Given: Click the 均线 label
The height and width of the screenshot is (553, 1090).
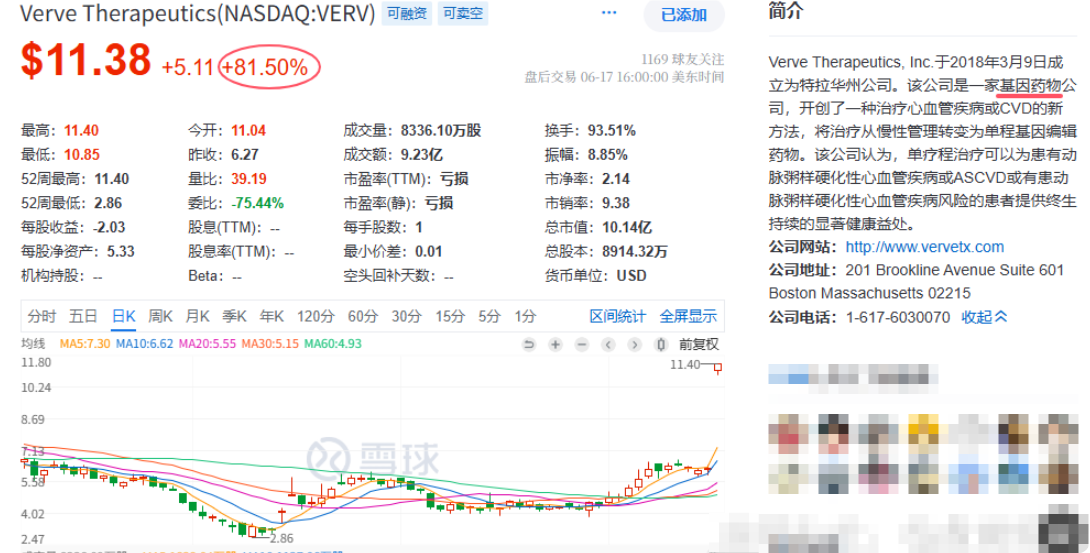Looking at the screenshot, I should [33, 344].
